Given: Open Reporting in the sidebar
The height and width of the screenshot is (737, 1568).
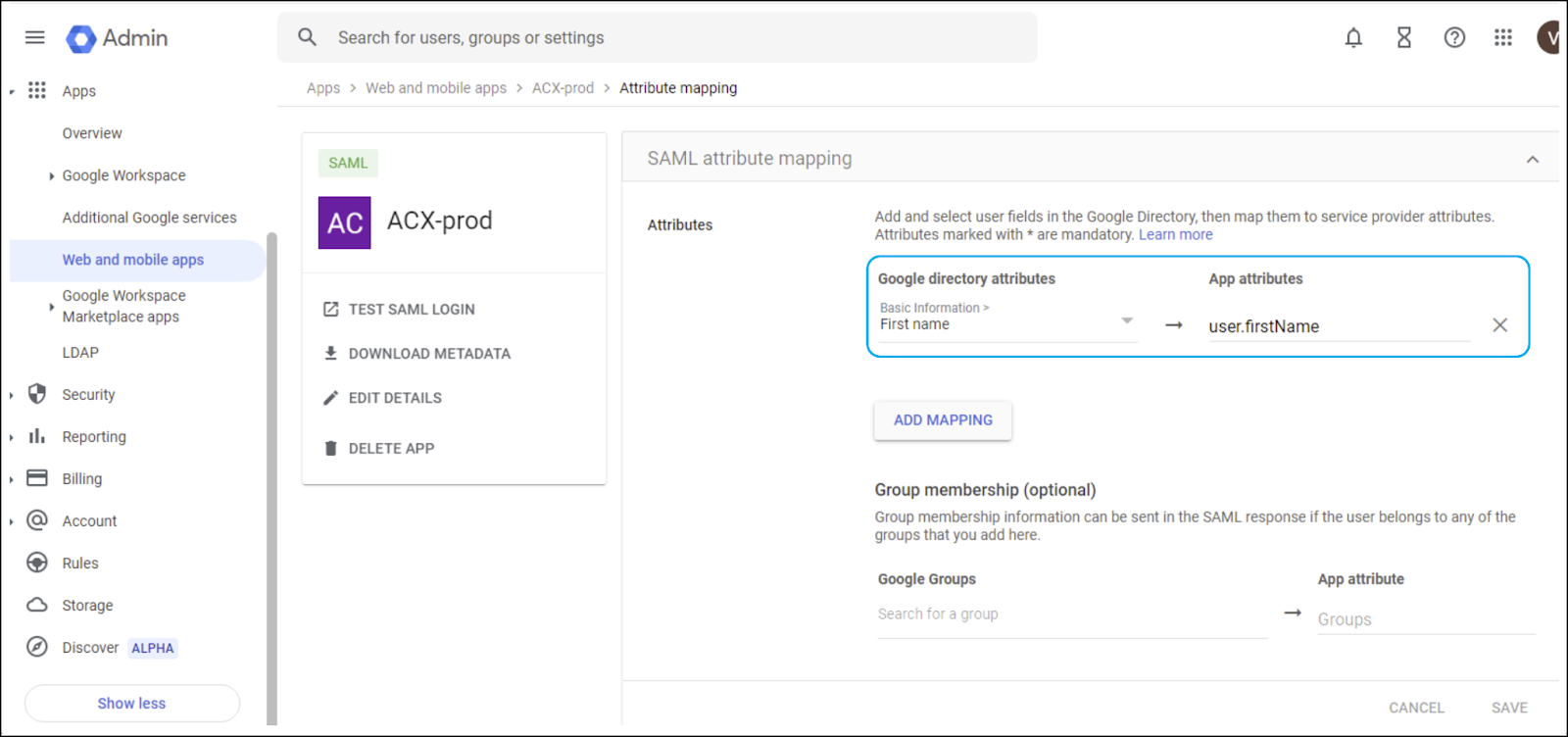Looking at the screenshot, I should tap(94, 436).
